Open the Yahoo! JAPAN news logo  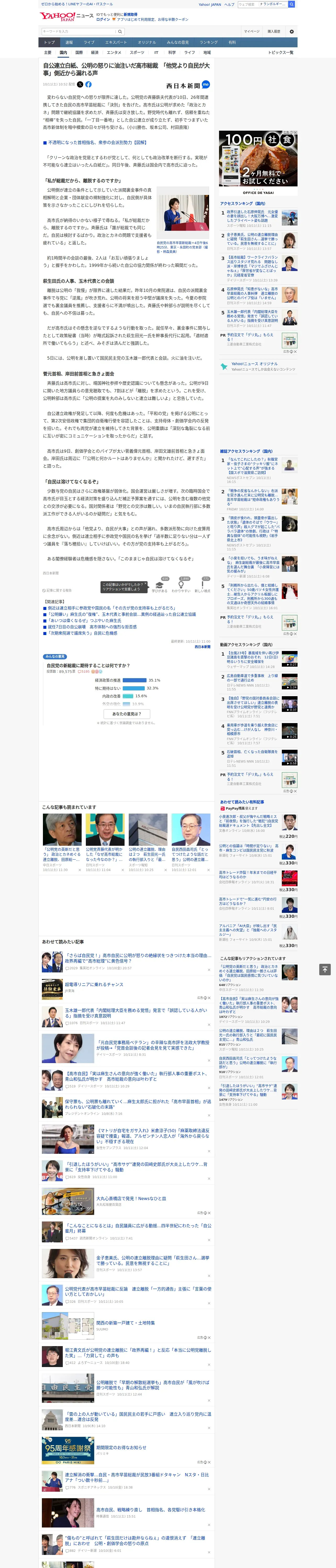66,16
